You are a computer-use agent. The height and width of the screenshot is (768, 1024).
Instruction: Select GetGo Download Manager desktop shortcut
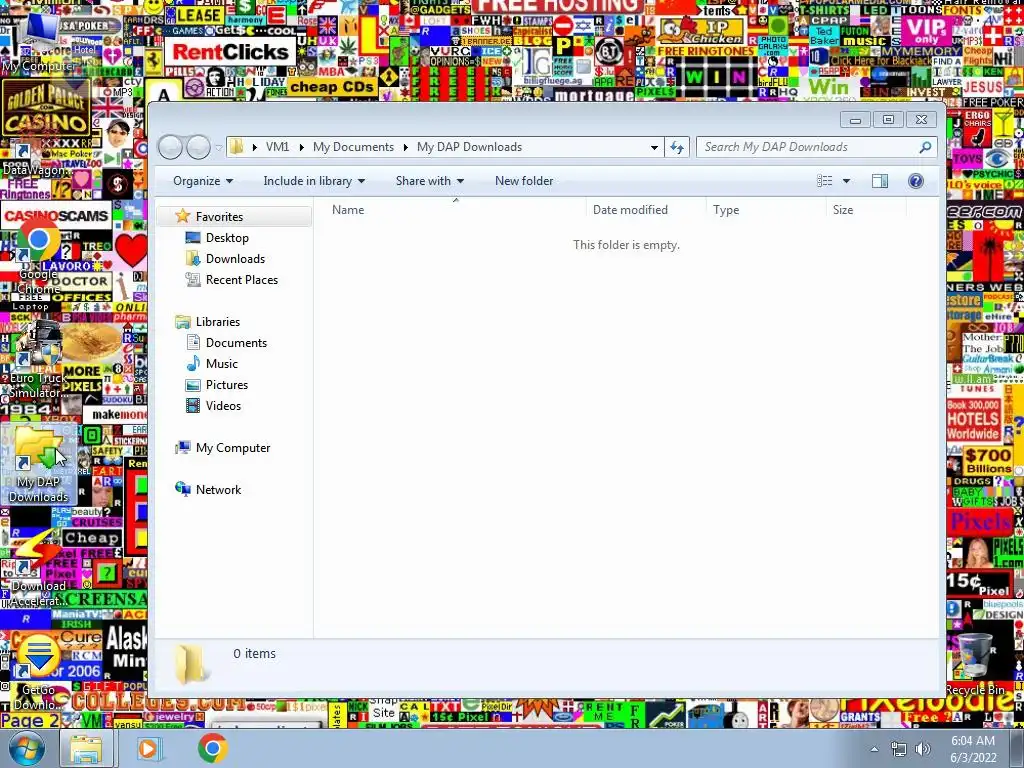tap(38, 673)
